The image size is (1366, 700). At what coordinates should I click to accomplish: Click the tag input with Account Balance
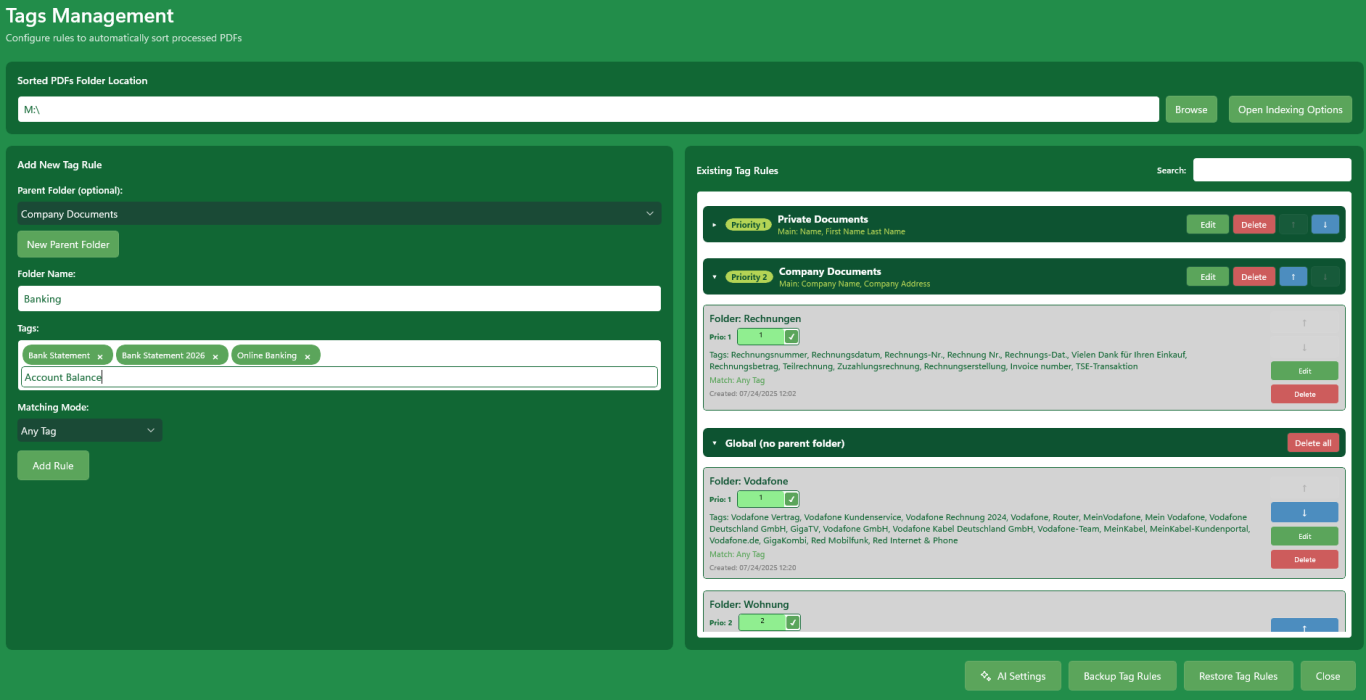pyautogui.click(x=339, y=377)
